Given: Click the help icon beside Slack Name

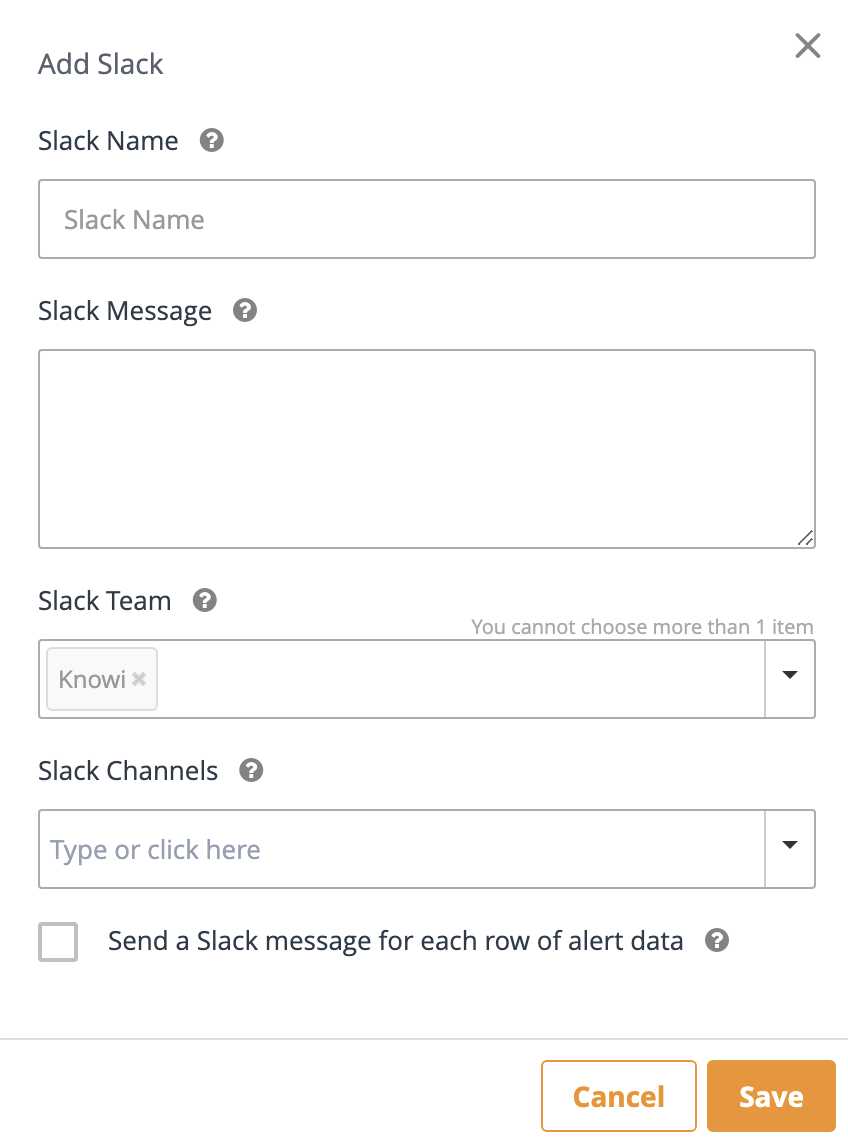Looking at the screenshot, I should pos(211,140).
